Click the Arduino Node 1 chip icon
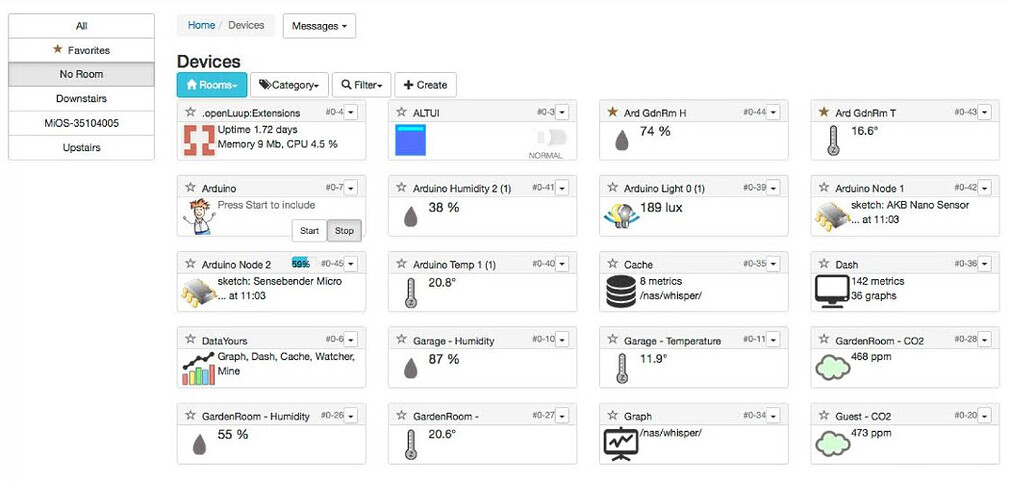Image resolution: width=1035 pixels, height=483 pixels. (832, 216)
